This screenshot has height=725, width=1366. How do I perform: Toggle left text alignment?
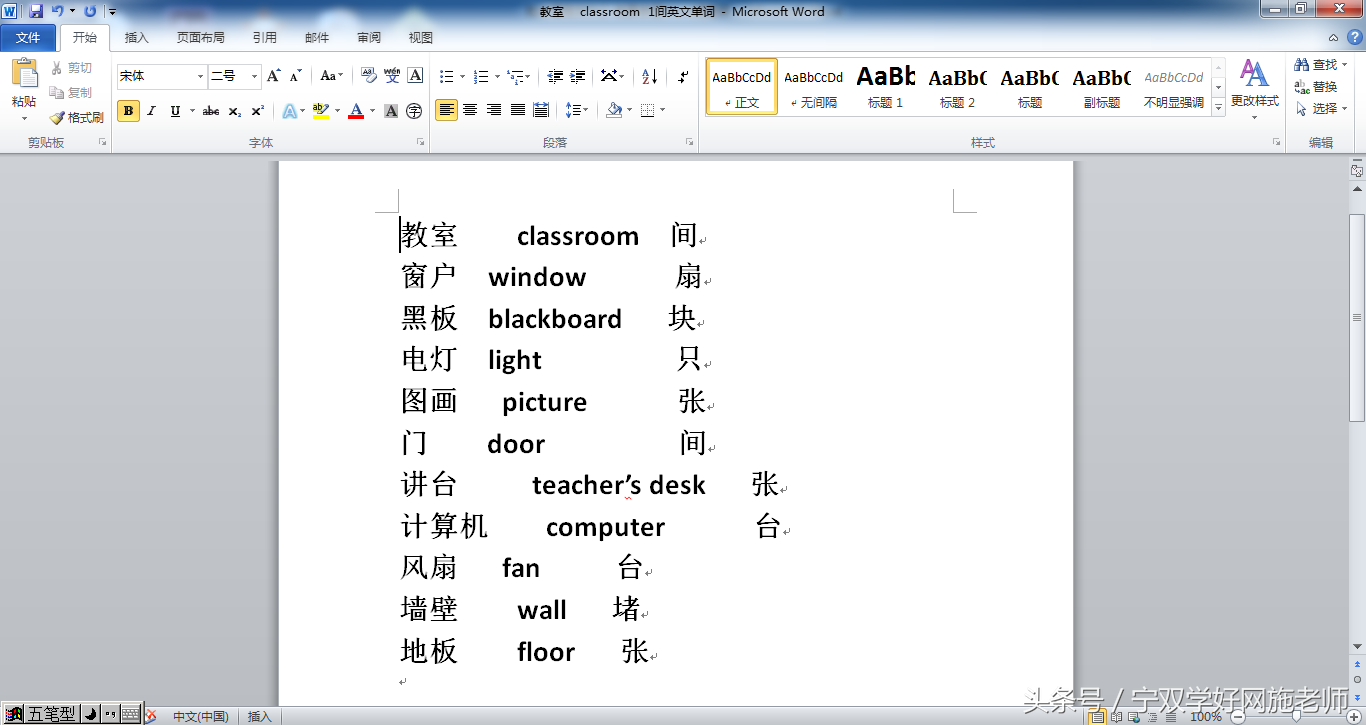(447, 110)
